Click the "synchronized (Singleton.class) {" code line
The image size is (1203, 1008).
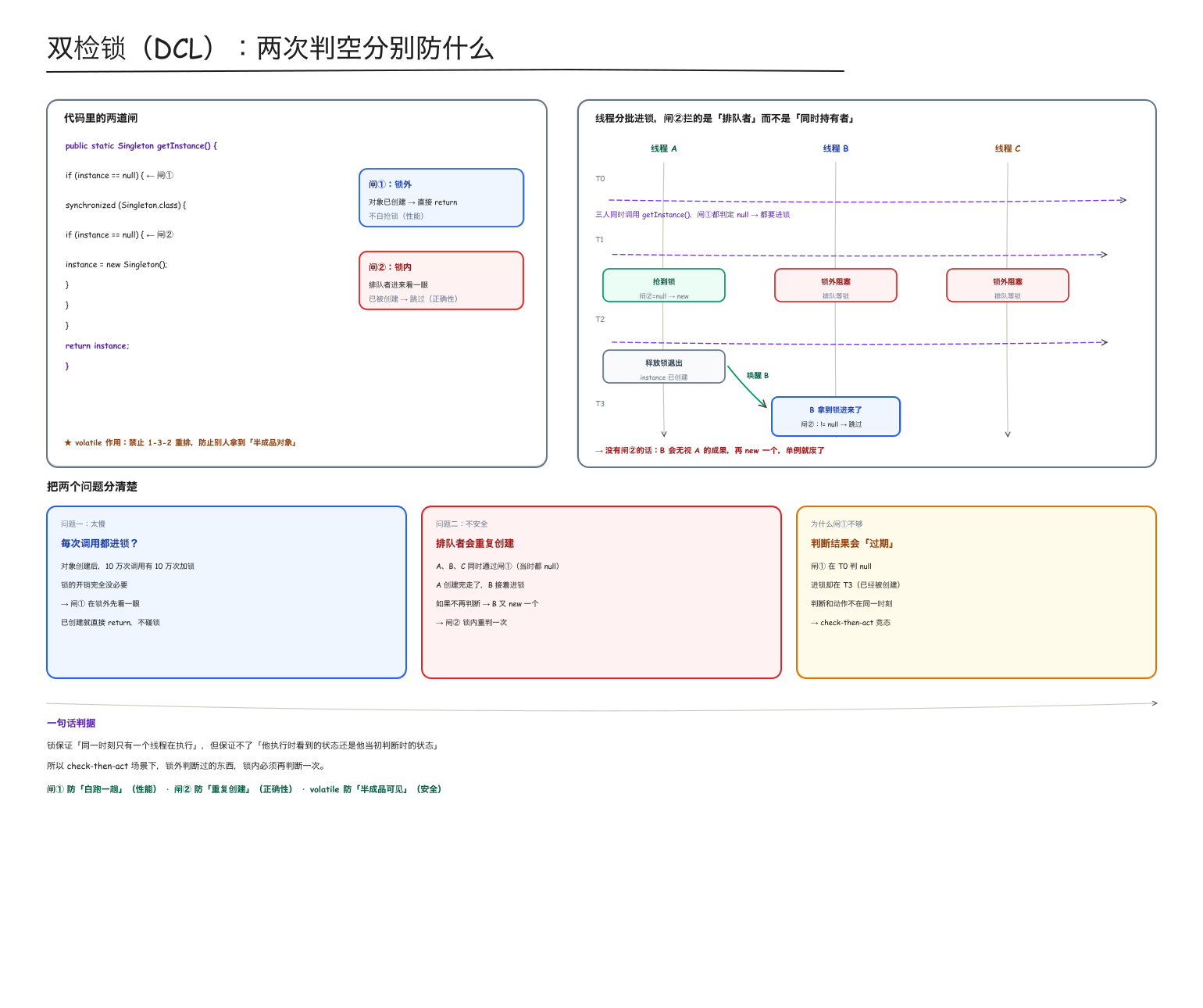pos(126,206)
